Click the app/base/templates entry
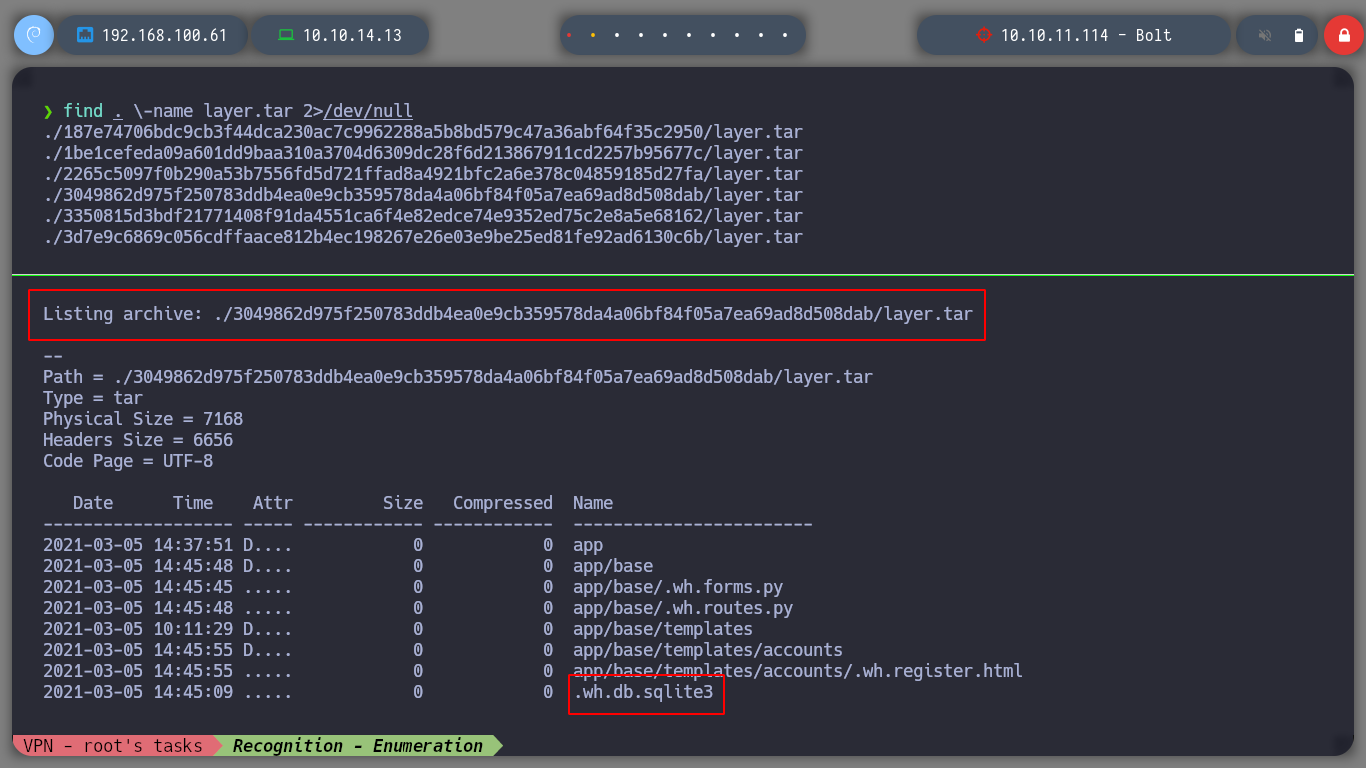Screen dimensions: 1366x768 [x=663, y=629]
